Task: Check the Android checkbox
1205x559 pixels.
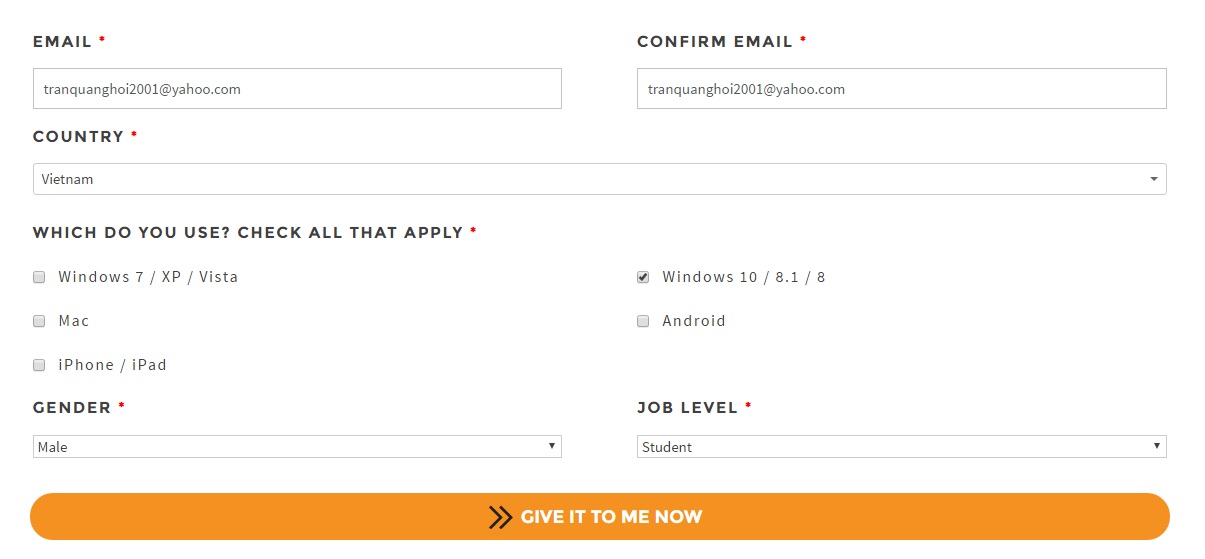Action: (643, 321)
